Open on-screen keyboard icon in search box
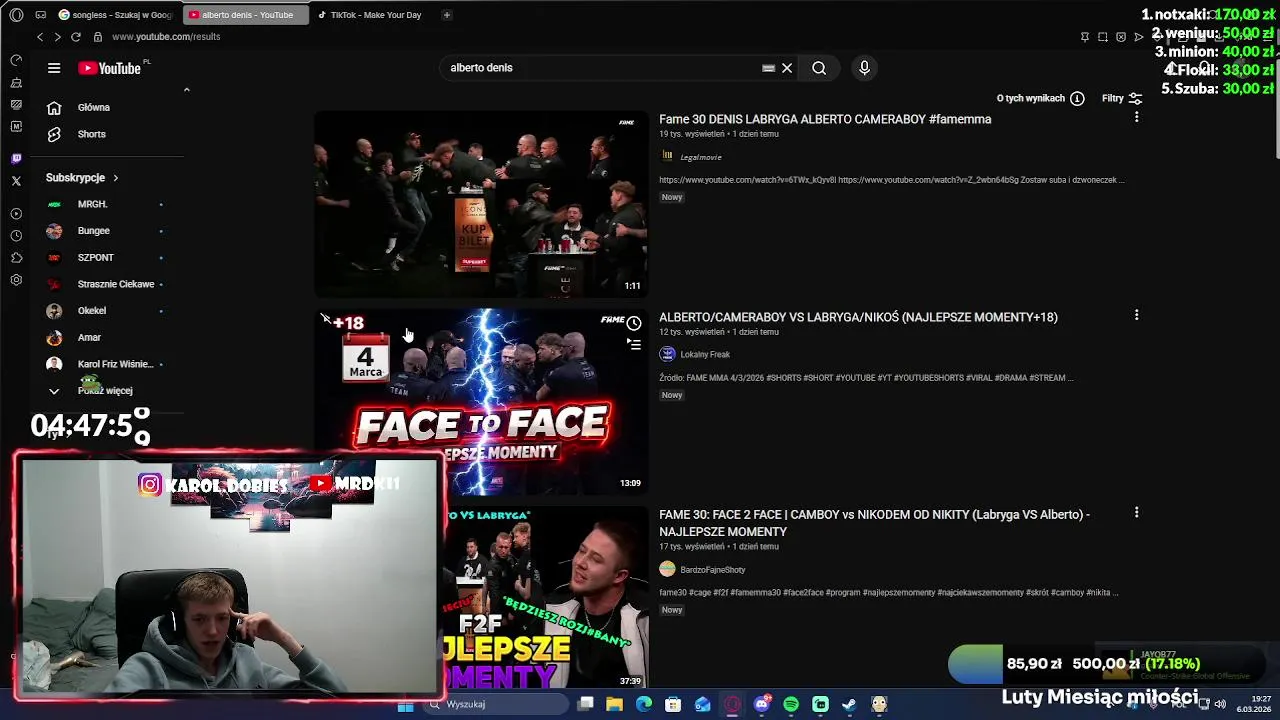The height and width of the screenshot is (720, 1280). click(768, 68)
